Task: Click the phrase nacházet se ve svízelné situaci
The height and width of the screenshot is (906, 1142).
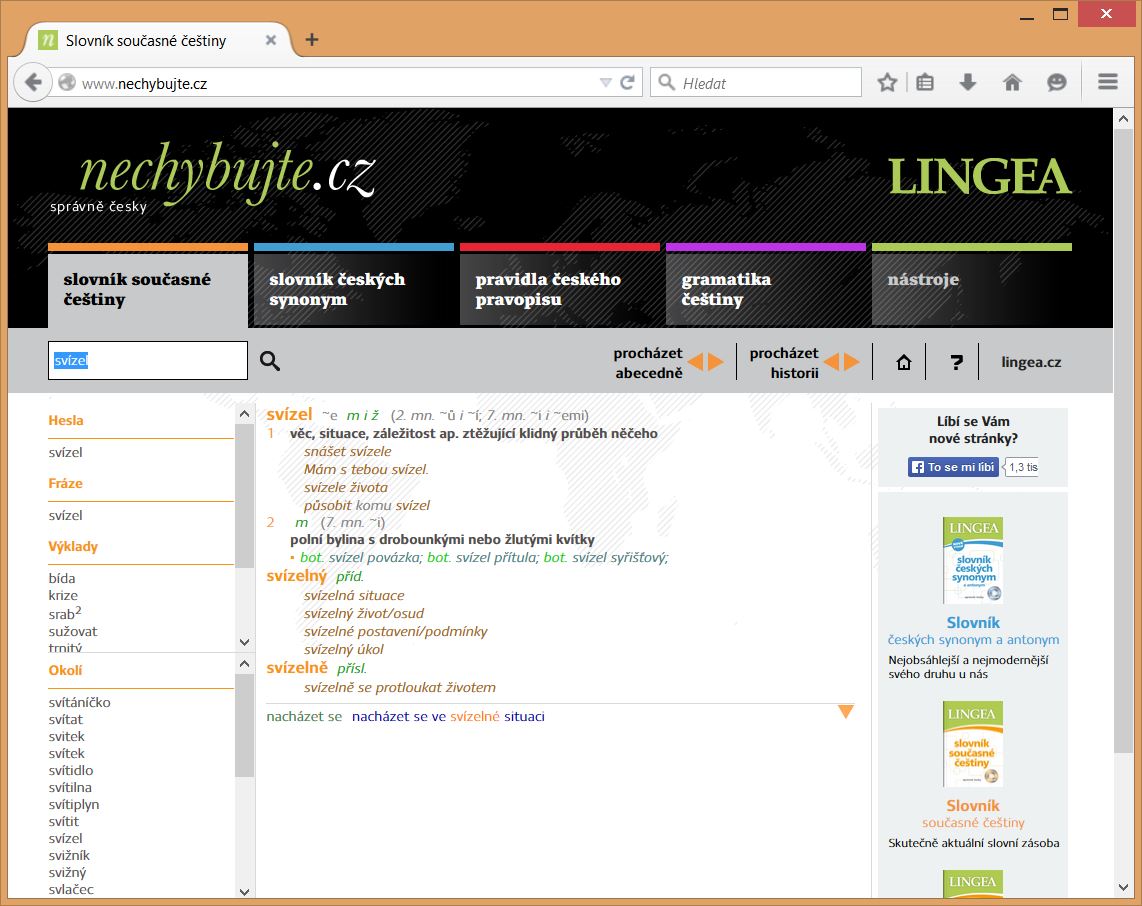Action: (448, 717)
